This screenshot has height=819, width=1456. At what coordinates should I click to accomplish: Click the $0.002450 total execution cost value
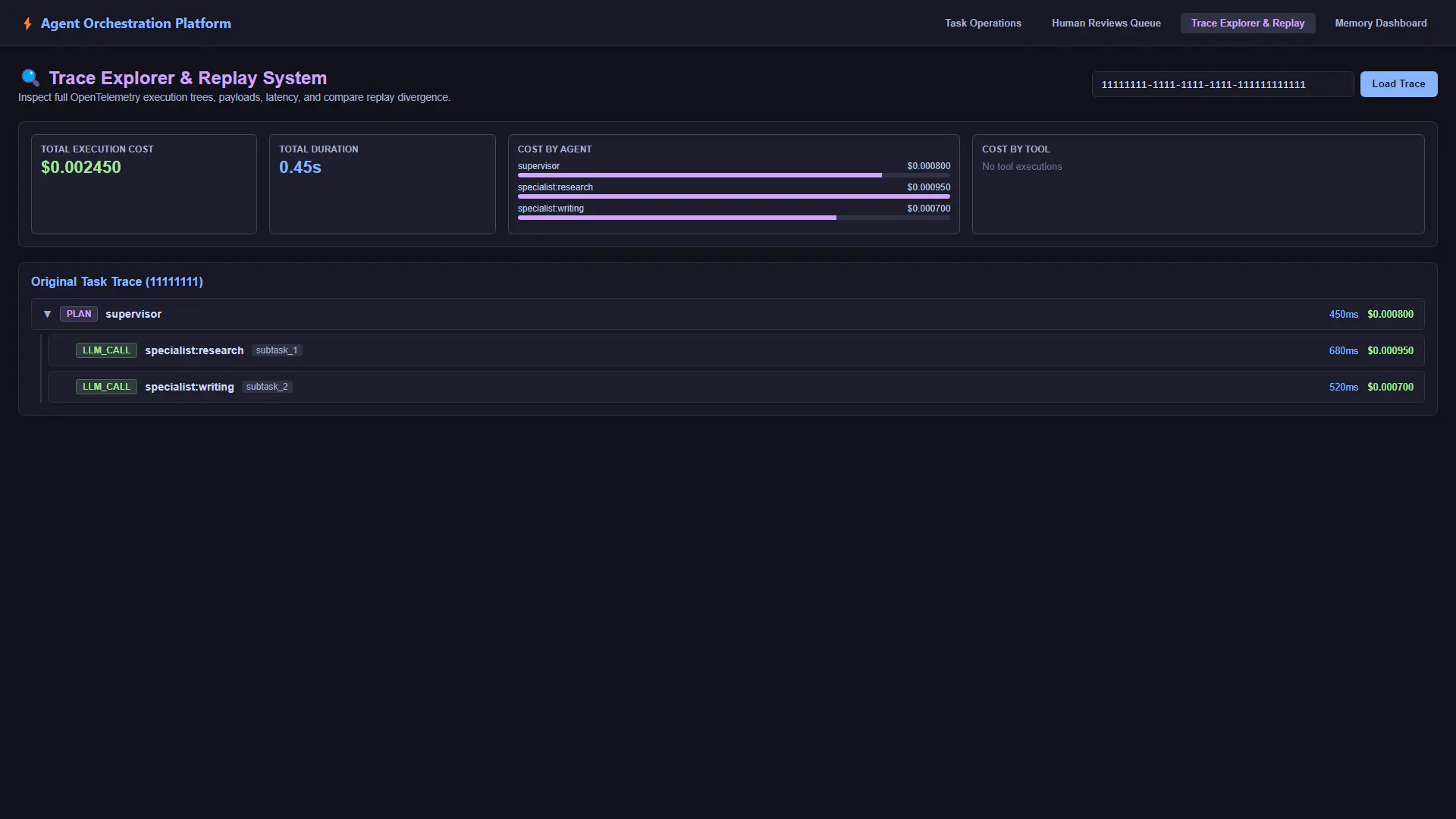coord(81,168)
